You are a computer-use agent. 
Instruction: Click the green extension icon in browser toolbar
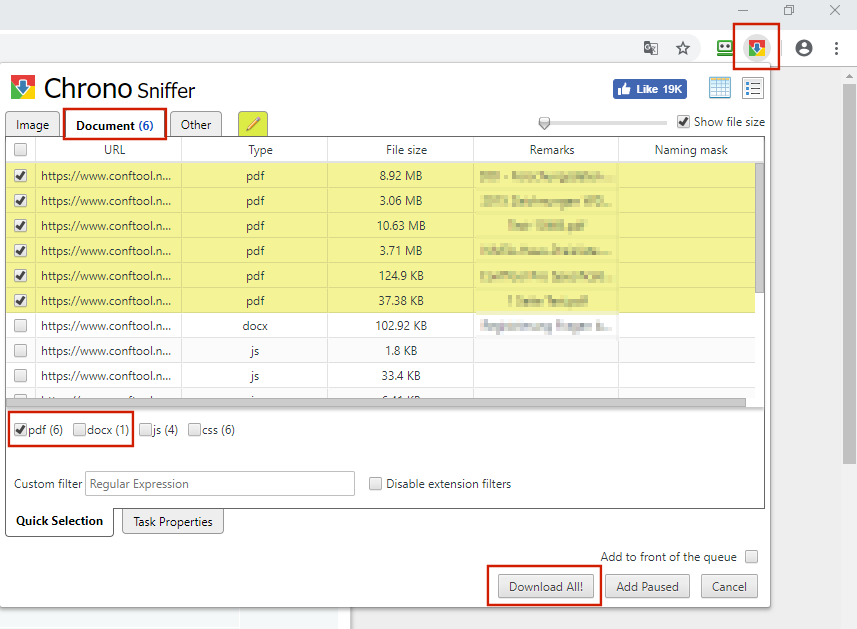coord(725,48)
